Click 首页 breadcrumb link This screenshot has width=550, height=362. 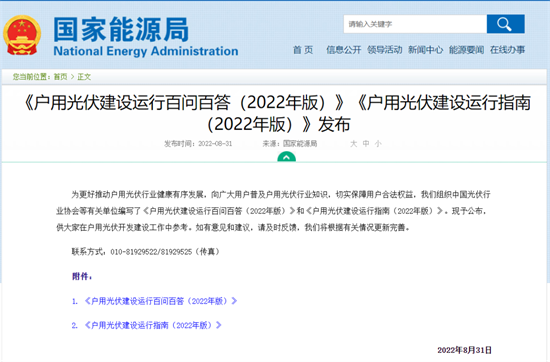(60, 77)
